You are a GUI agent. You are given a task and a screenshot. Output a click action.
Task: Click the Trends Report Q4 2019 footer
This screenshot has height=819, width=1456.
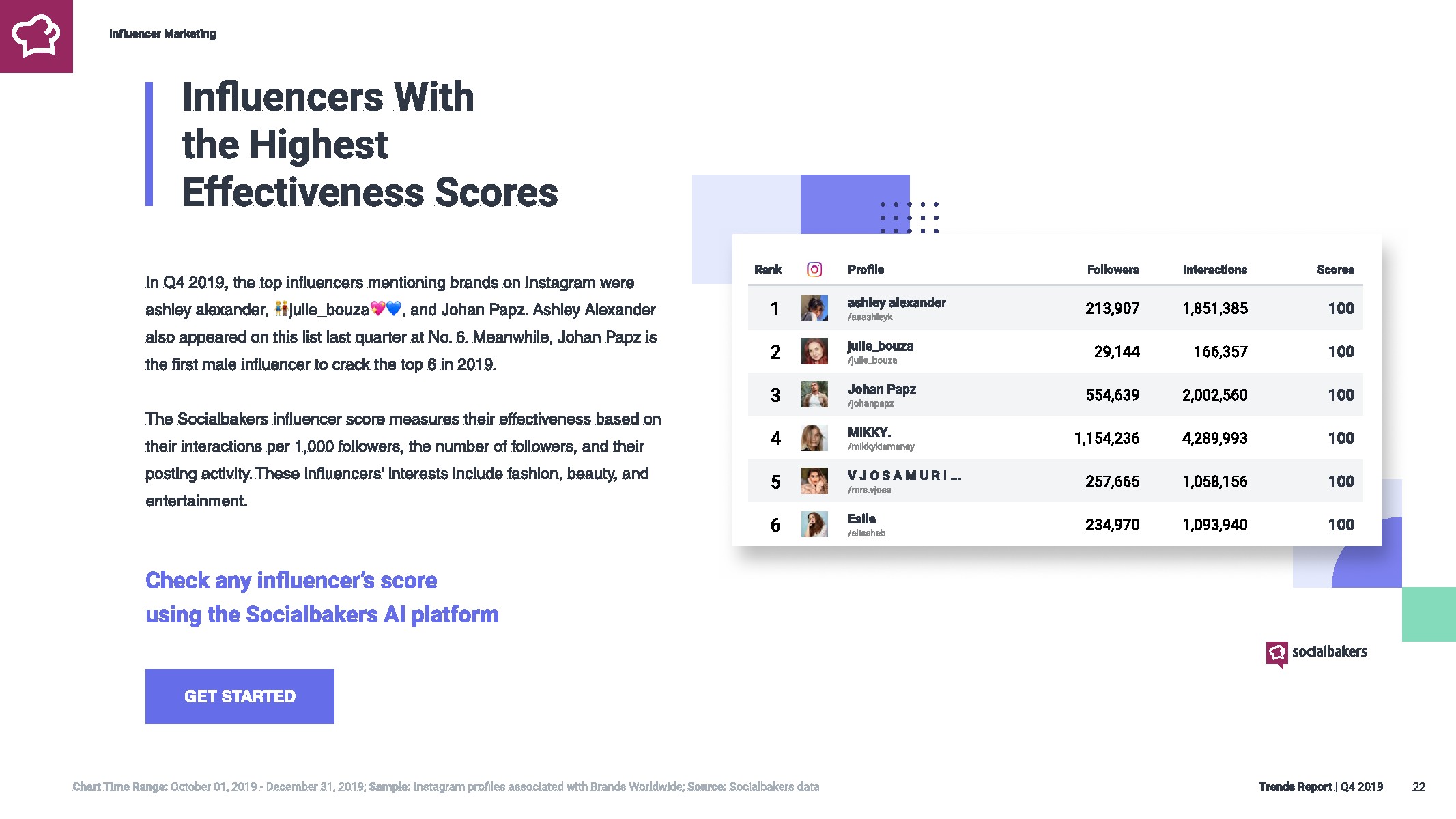(x=1320, y=787)
